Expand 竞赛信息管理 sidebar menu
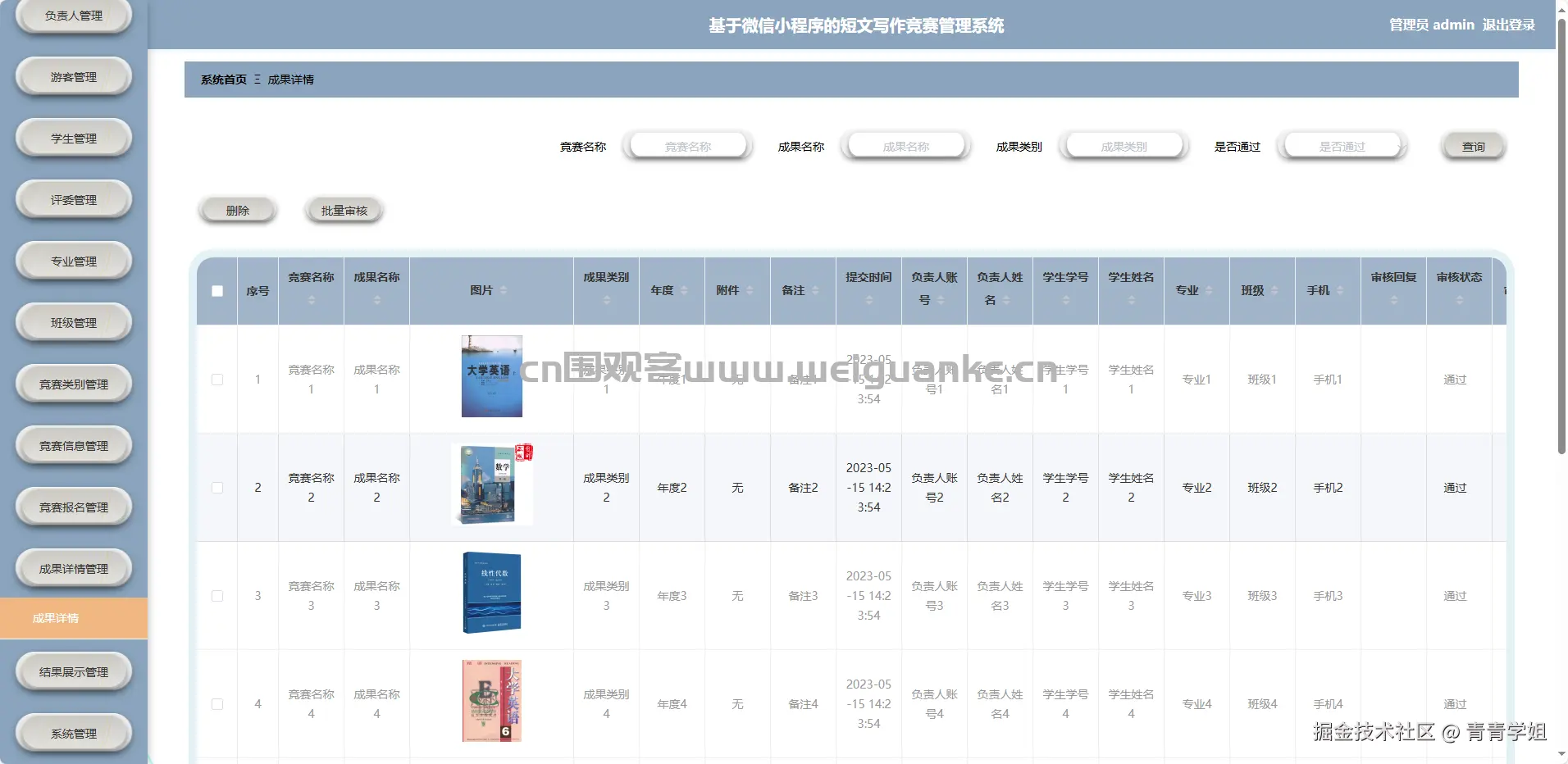The height and width of the screenshot is (764, 1568). (74, 446)
